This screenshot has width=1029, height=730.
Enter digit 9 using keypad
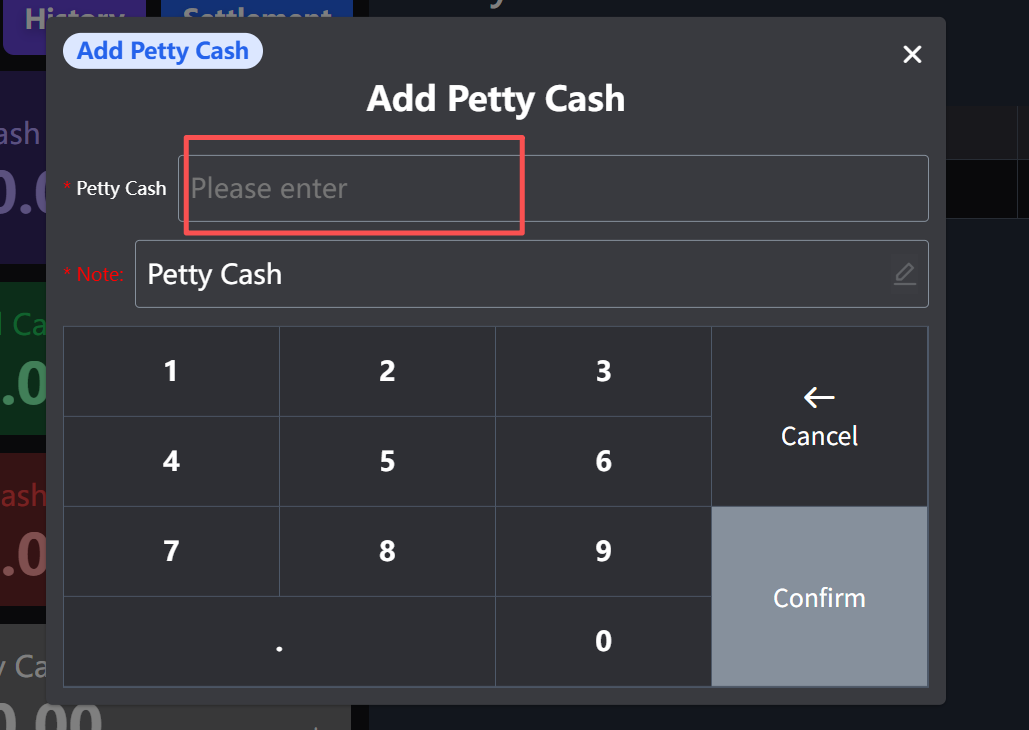603,551
